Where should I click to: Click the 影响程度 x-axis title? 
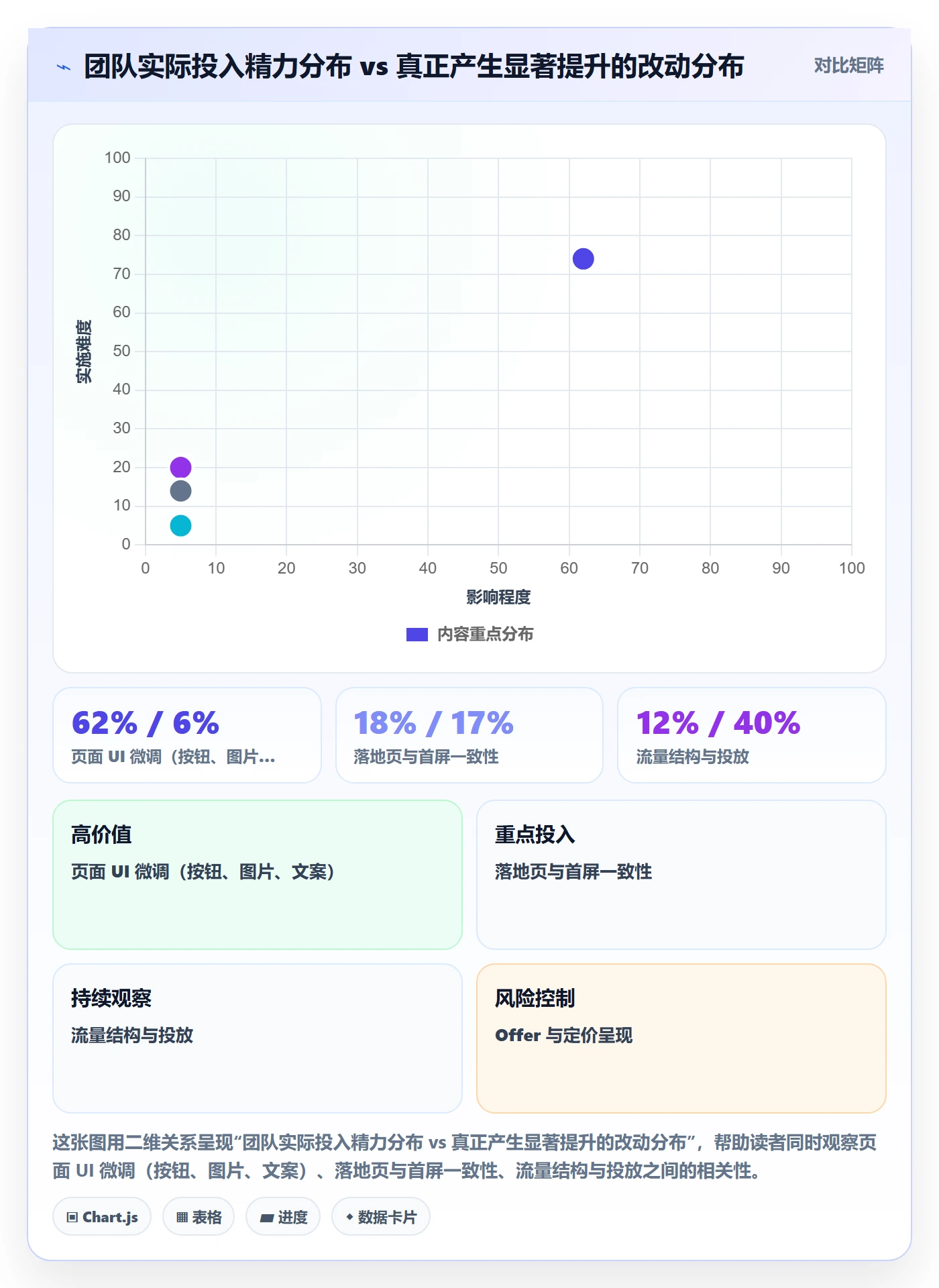click(498, 597)
